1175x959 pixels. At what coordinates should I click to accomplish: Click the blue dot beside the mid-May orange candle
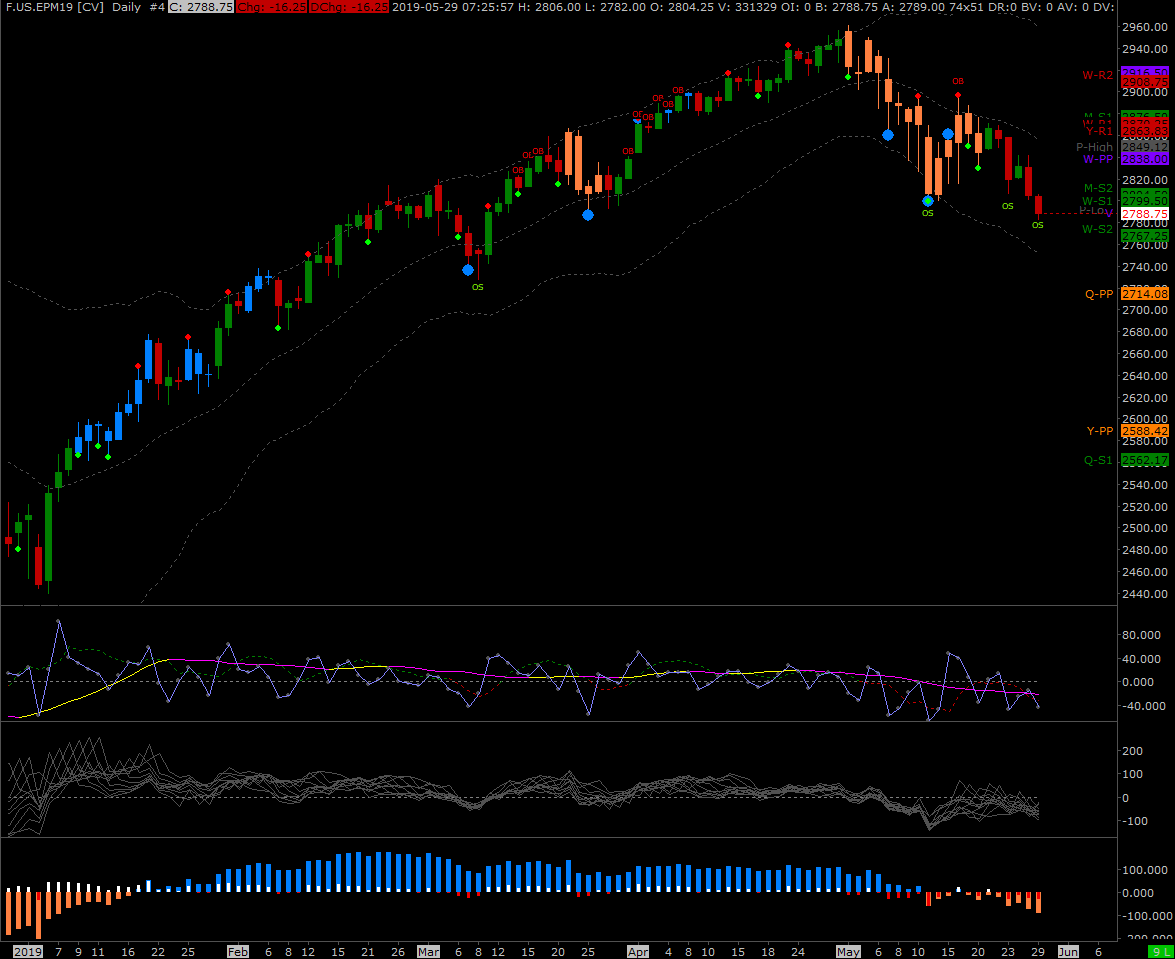pyautogui.click(x=948, y=134)
